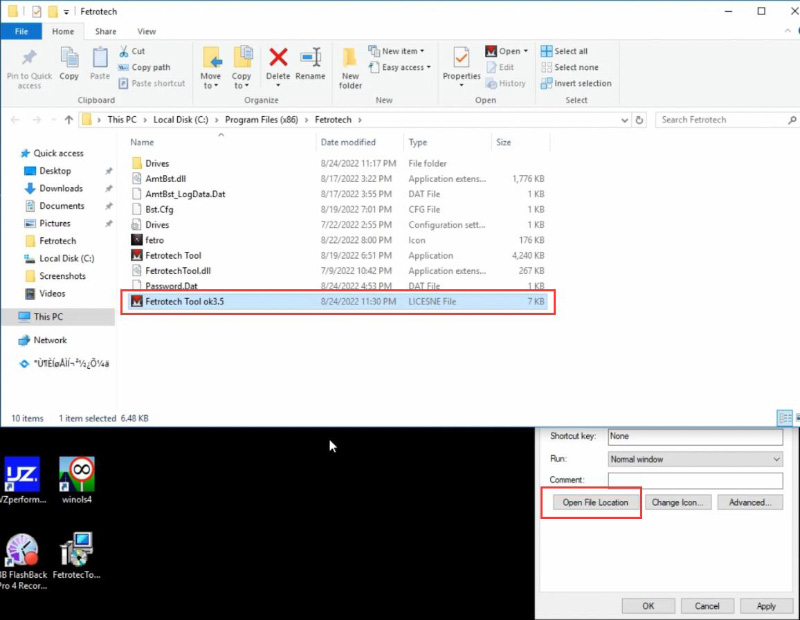Select Screenshots folder in sidebar
The image size is (800, 620).
[62, 276]
